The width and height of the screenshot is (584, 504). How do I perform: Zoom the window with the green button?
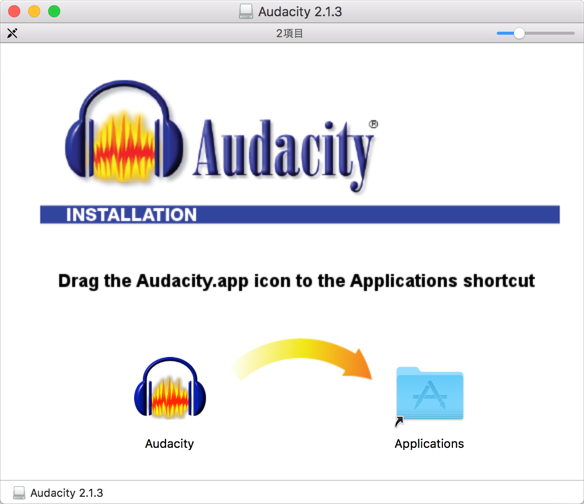point(54,11)
